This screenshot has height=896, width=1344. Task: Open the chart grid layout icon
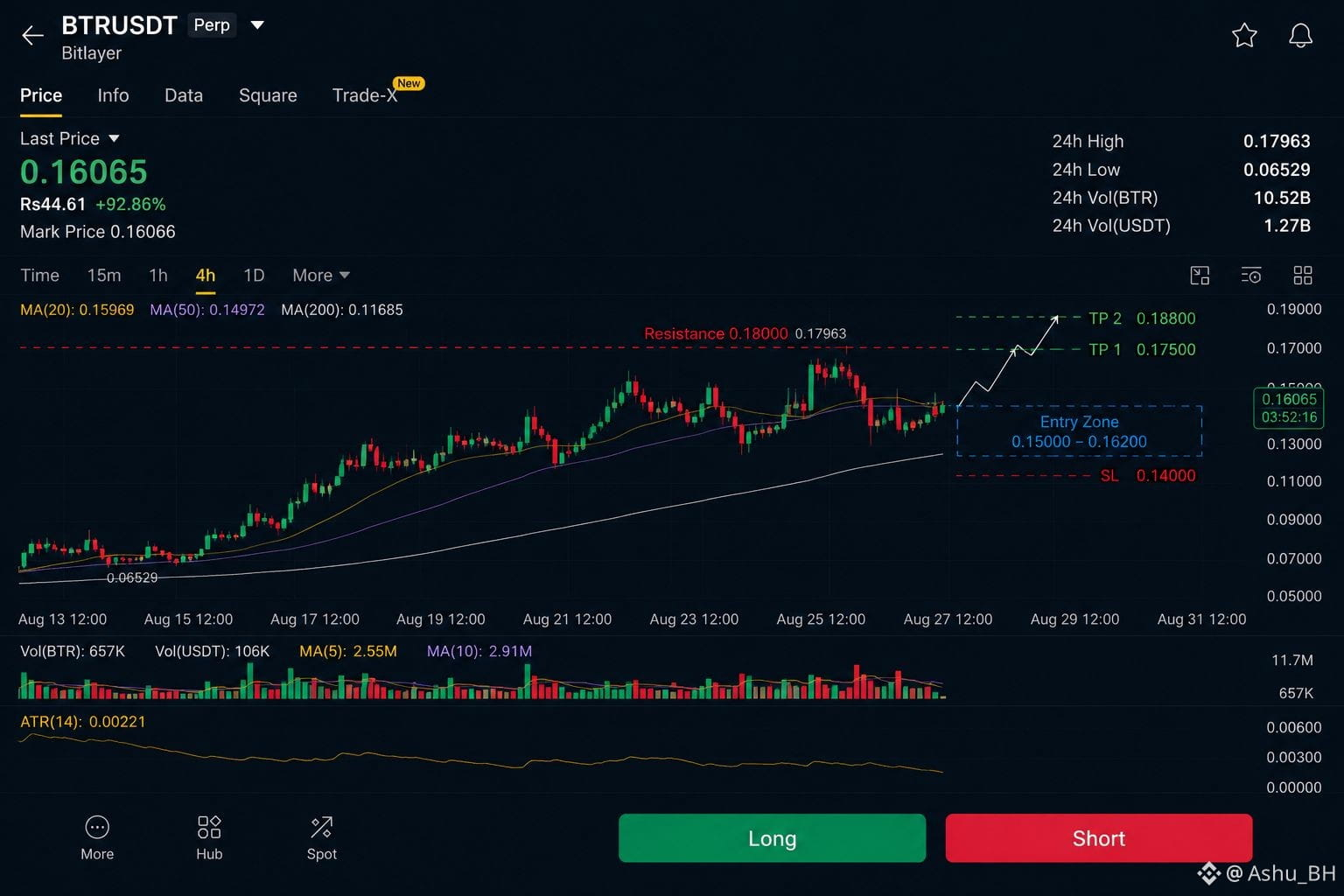(x=1303, y=276)
